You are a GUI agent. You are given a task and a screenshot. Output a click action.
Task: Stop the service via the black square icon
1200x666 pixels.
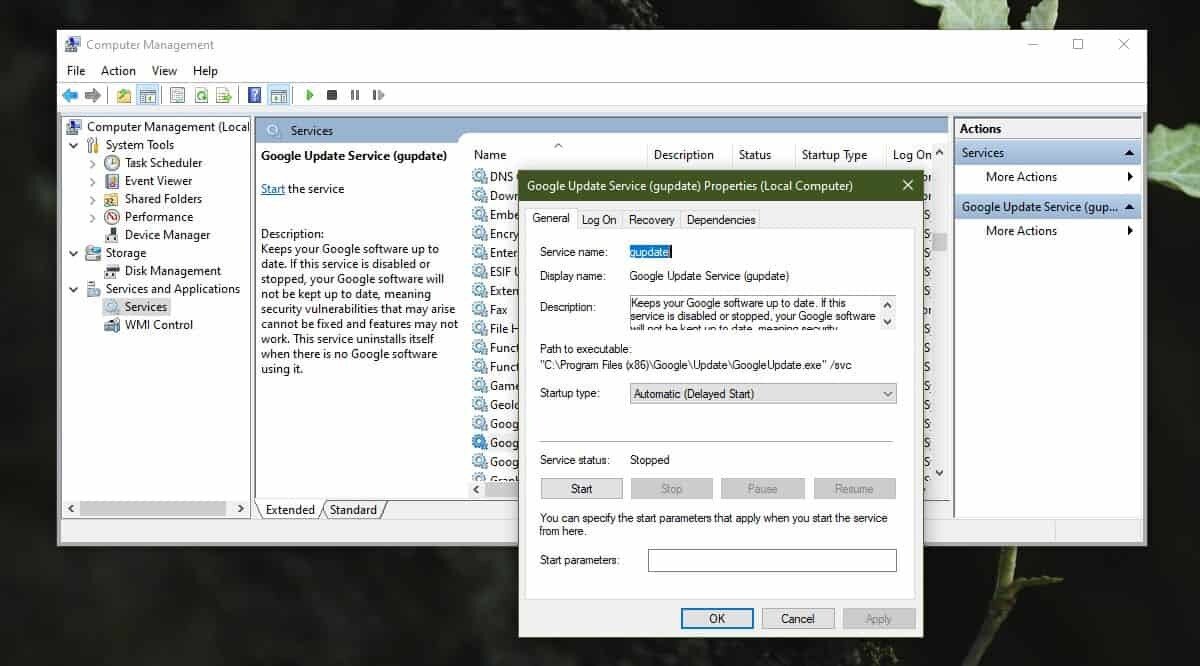pos(332,95)
